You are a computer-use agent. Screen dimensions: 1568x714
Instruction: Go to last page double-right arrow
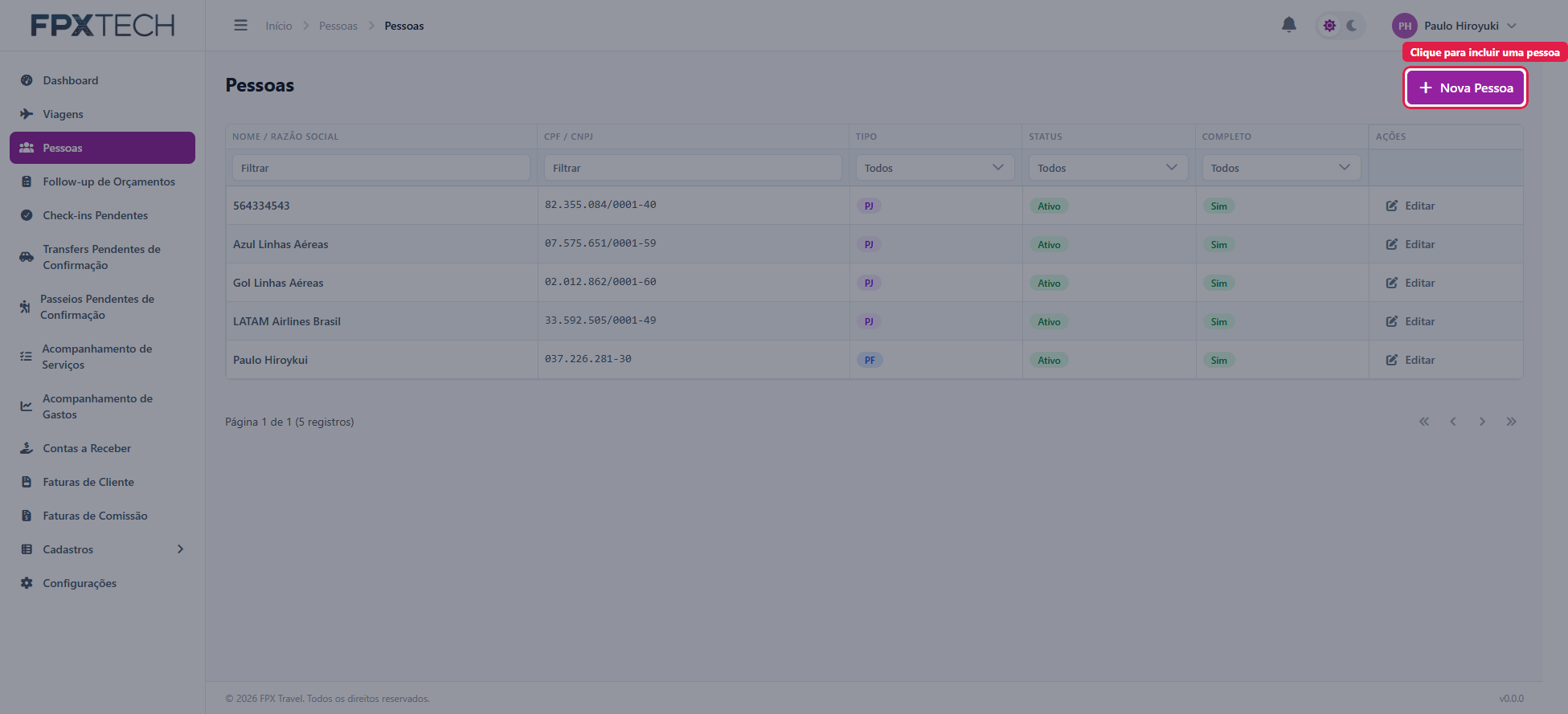(1511, 422)
